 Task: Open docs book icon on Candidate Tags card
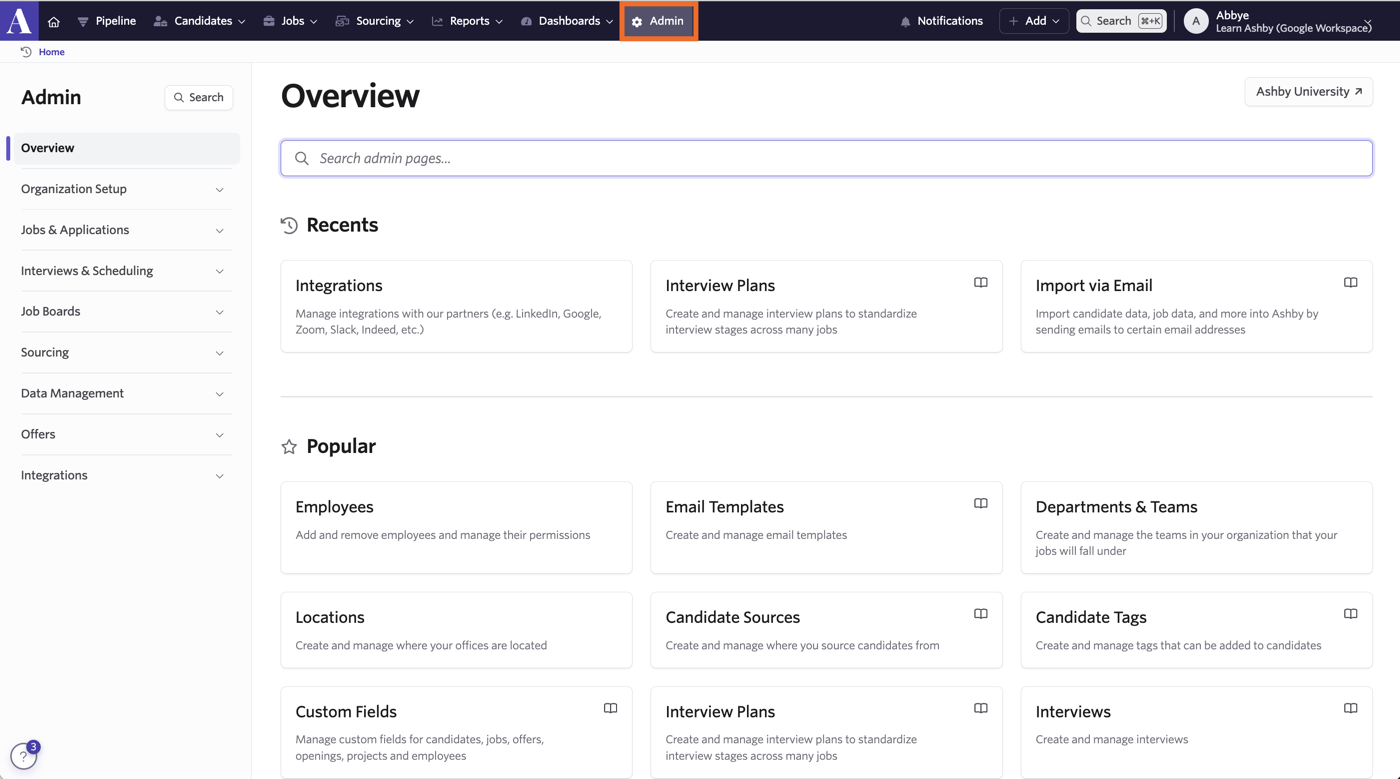click(x=1350, y=614)
